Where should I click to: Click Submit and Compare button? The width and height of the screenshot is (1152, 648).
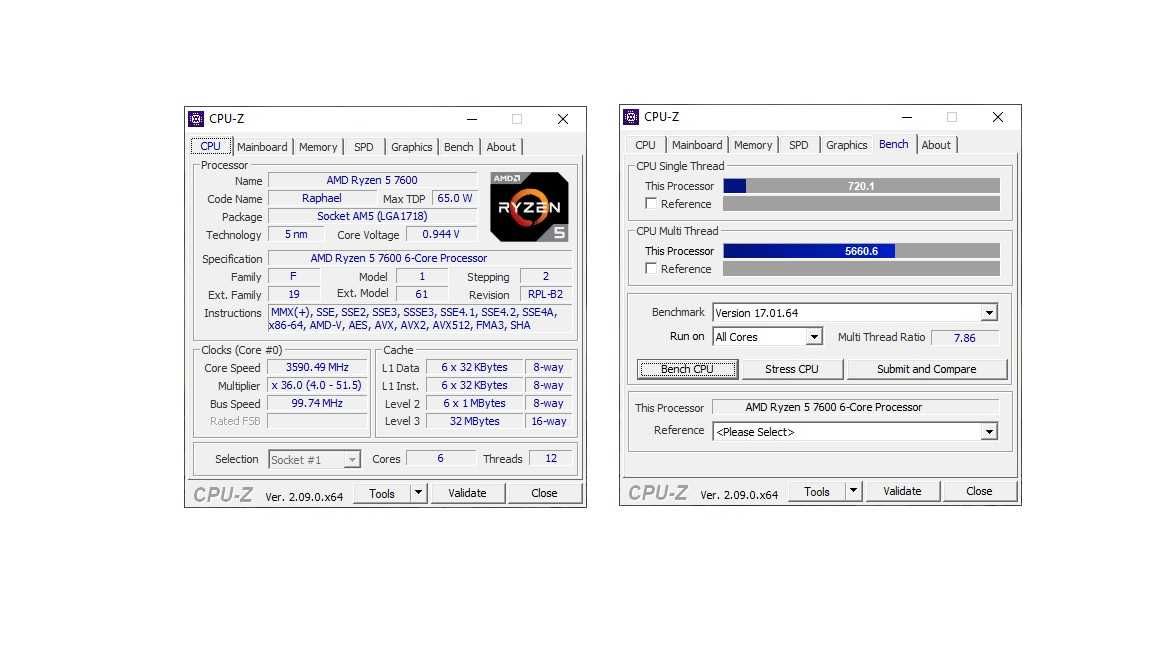pyautogui.click(x=926, y=369)
